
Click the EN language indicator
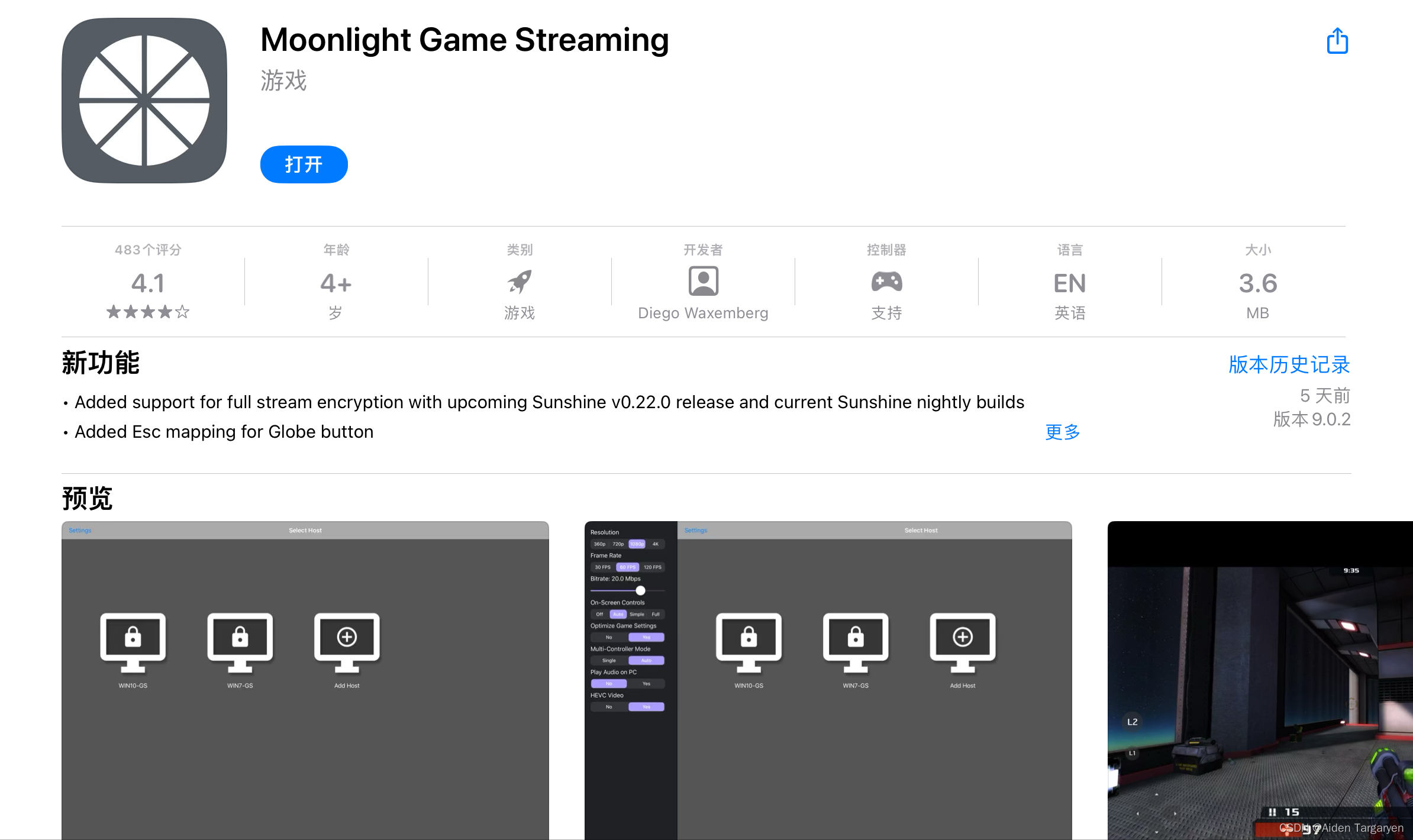pyautogui.click(x=1070, y=283)
